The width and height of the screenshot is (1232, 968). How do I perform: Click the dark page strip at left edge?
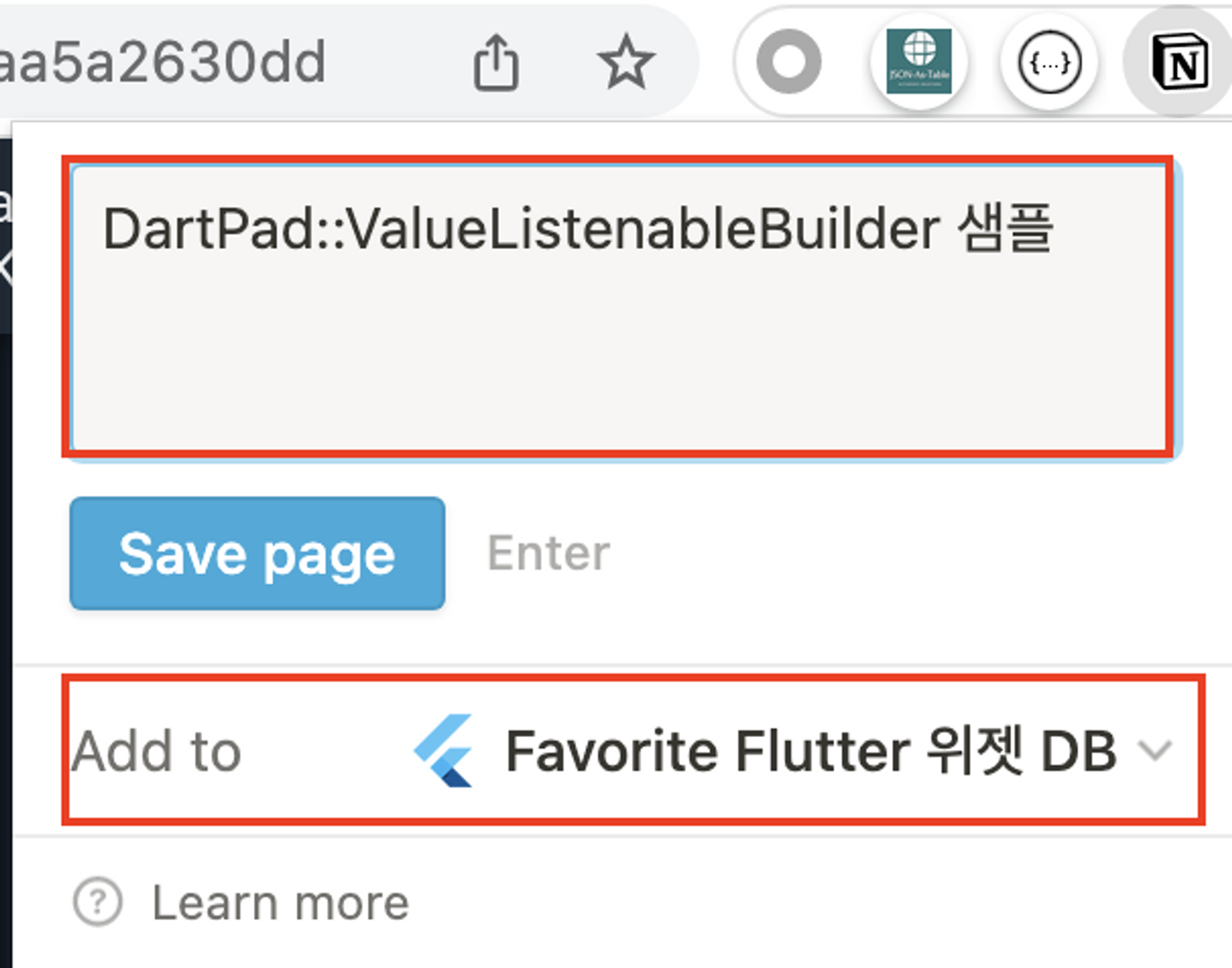click(5, 555)
